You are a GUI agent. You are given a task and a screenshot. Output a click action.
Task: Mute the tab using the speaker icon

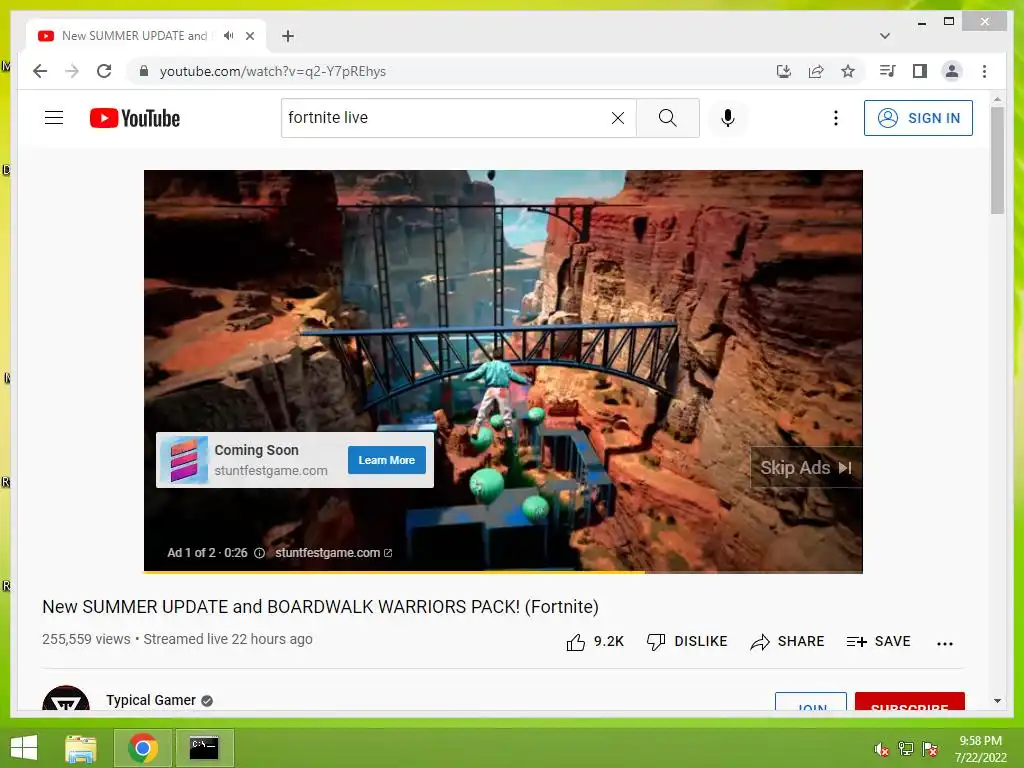(x=228, y=35)
